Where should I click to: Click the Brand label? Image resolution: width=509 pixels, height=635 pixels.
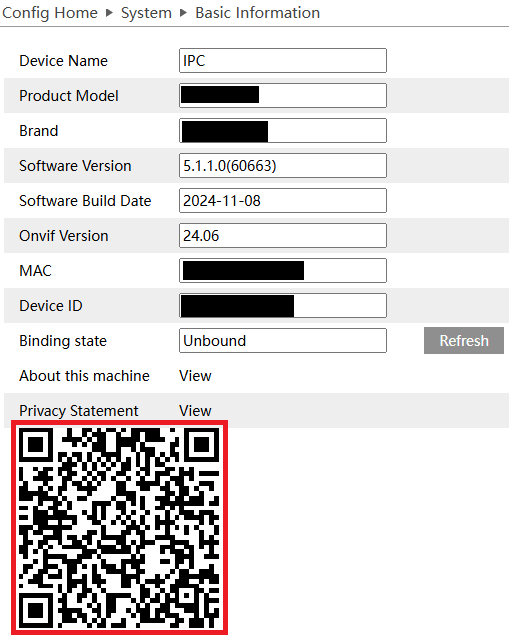(39, 131)
